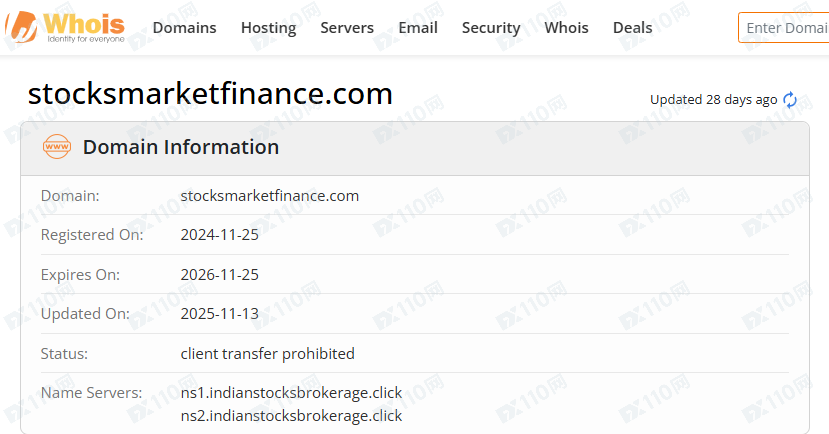Image resolution: width=829 pixels, height=434 pixels.
Task: Click the refresh update icon
Action: click(790, 100)
